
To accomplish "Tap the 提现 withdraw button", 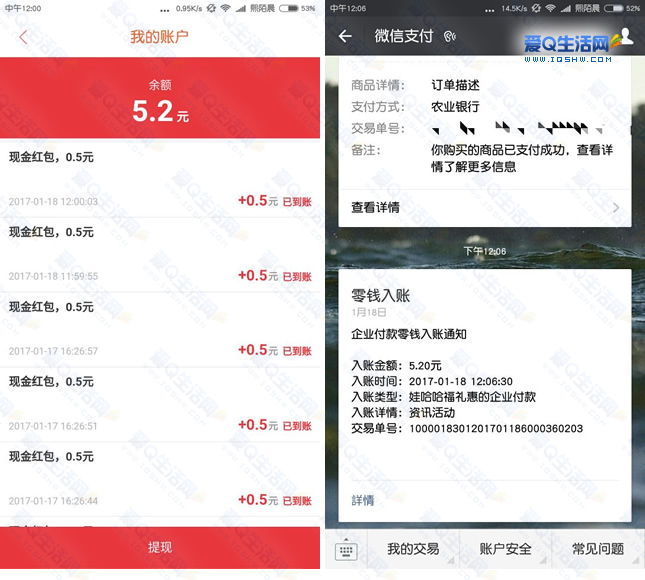I will tap(160, 548).
